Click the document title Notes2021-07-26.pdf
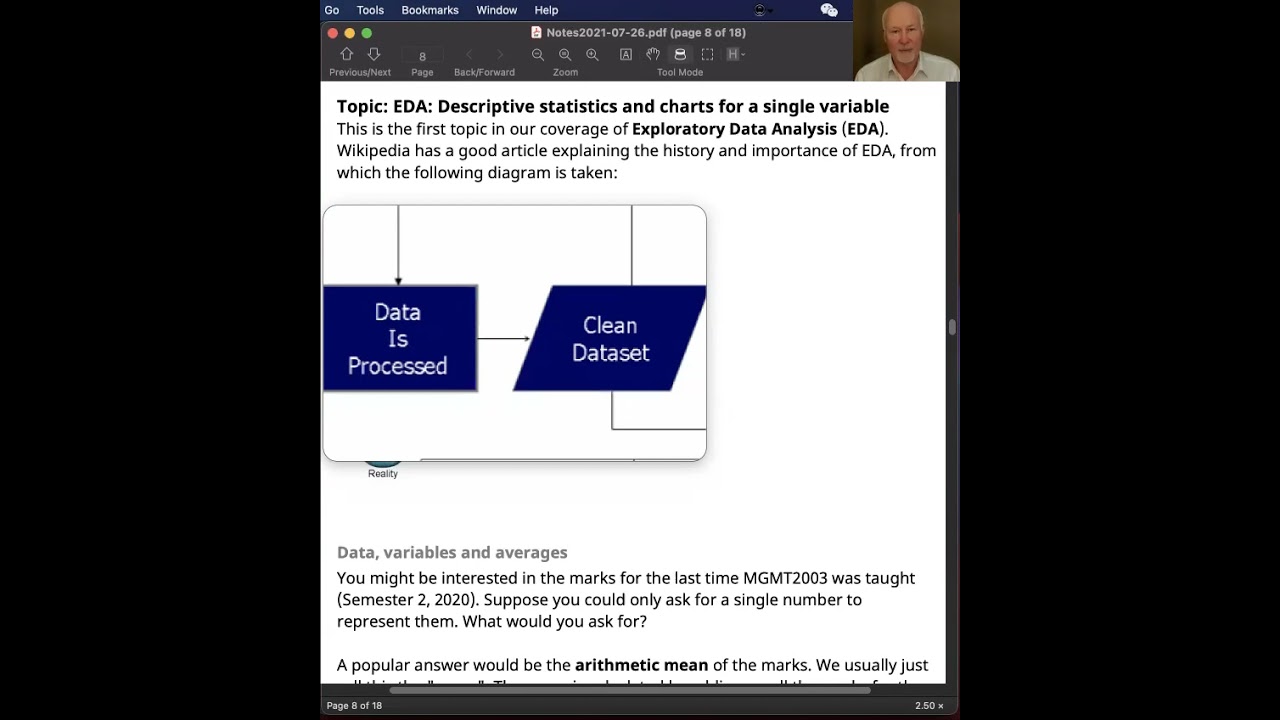Screen dimensions: 1280x720 pos(606,32)
